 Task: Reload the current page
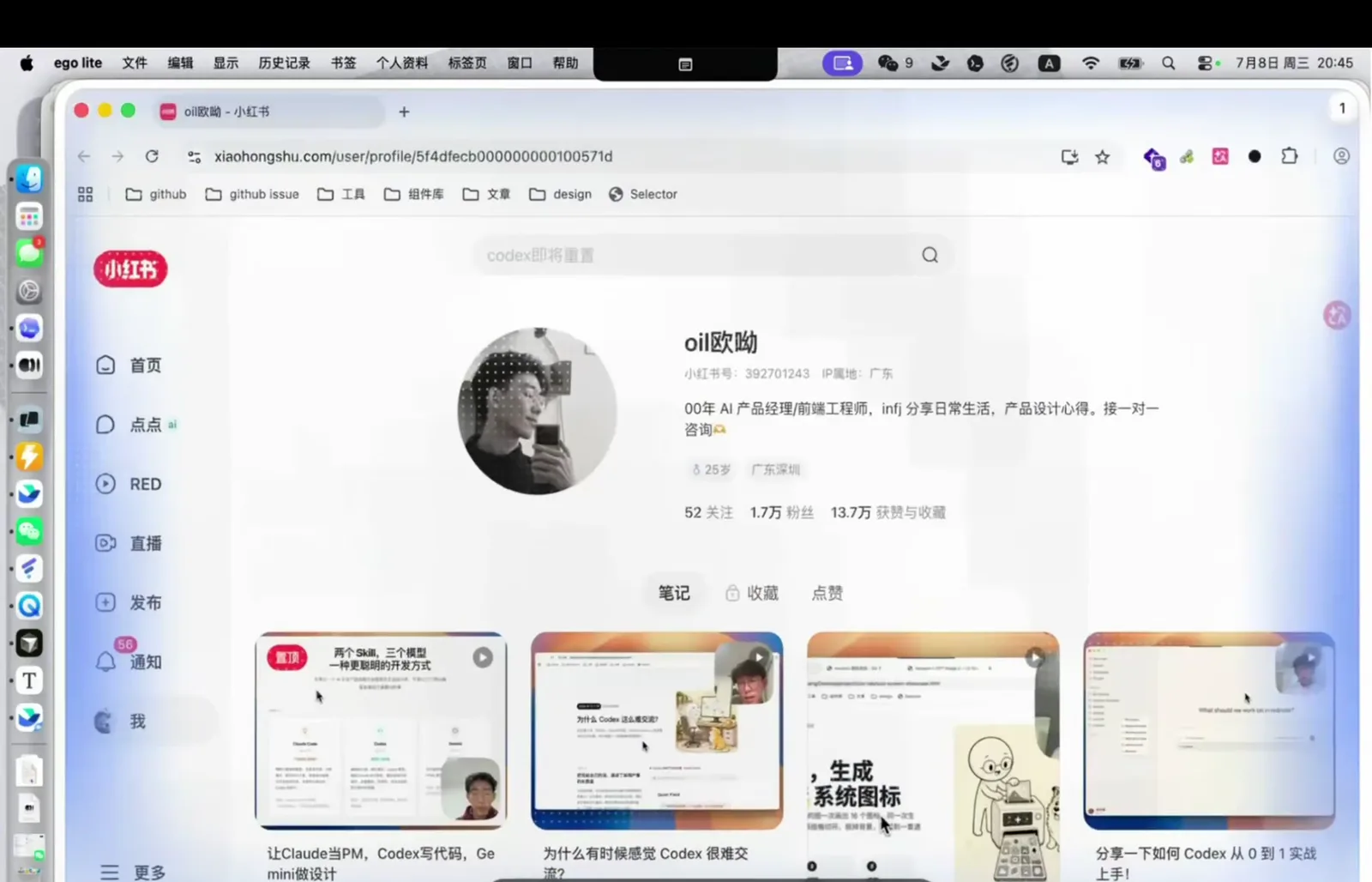pyautogui.click(x=152, y=156)
